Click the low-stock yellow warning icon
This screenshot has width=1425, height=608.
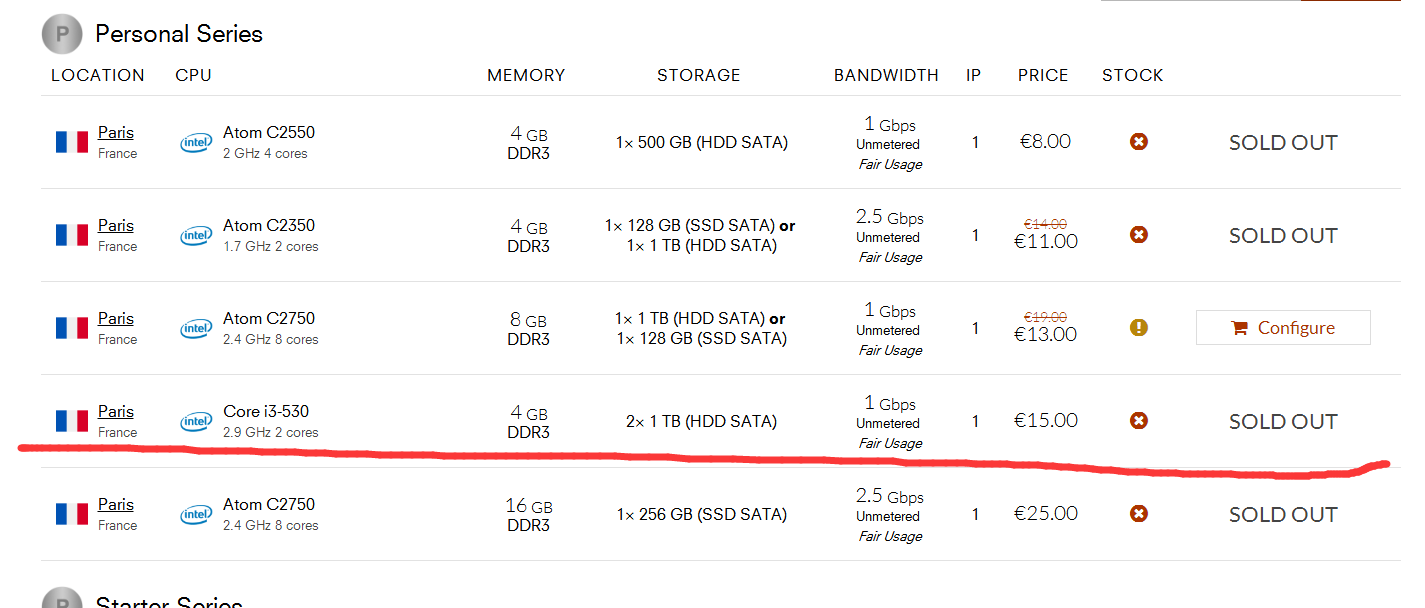coord(1138,328)
